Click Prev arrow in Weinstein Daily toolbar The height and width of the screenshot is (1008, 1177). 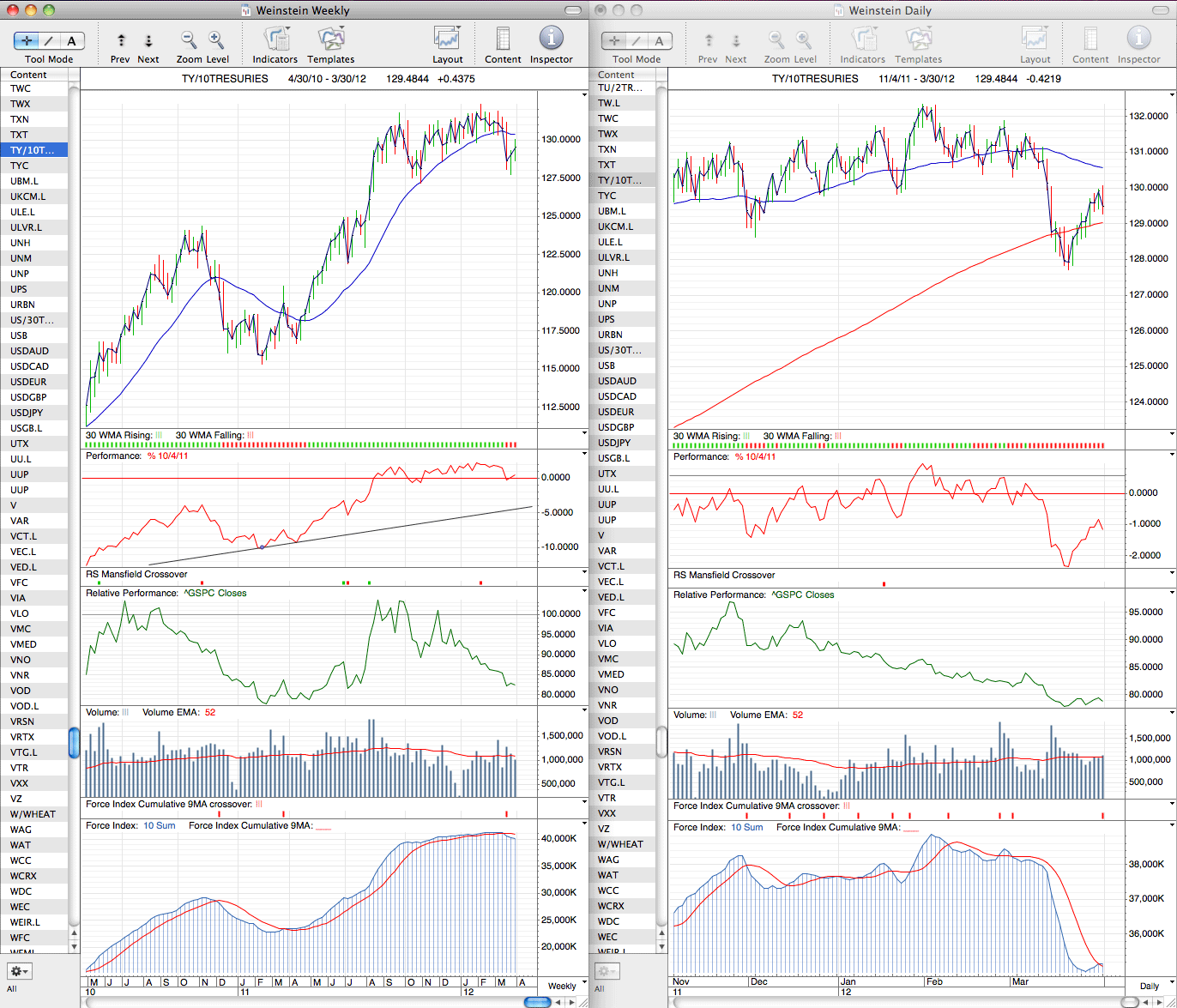coord(709,40)
